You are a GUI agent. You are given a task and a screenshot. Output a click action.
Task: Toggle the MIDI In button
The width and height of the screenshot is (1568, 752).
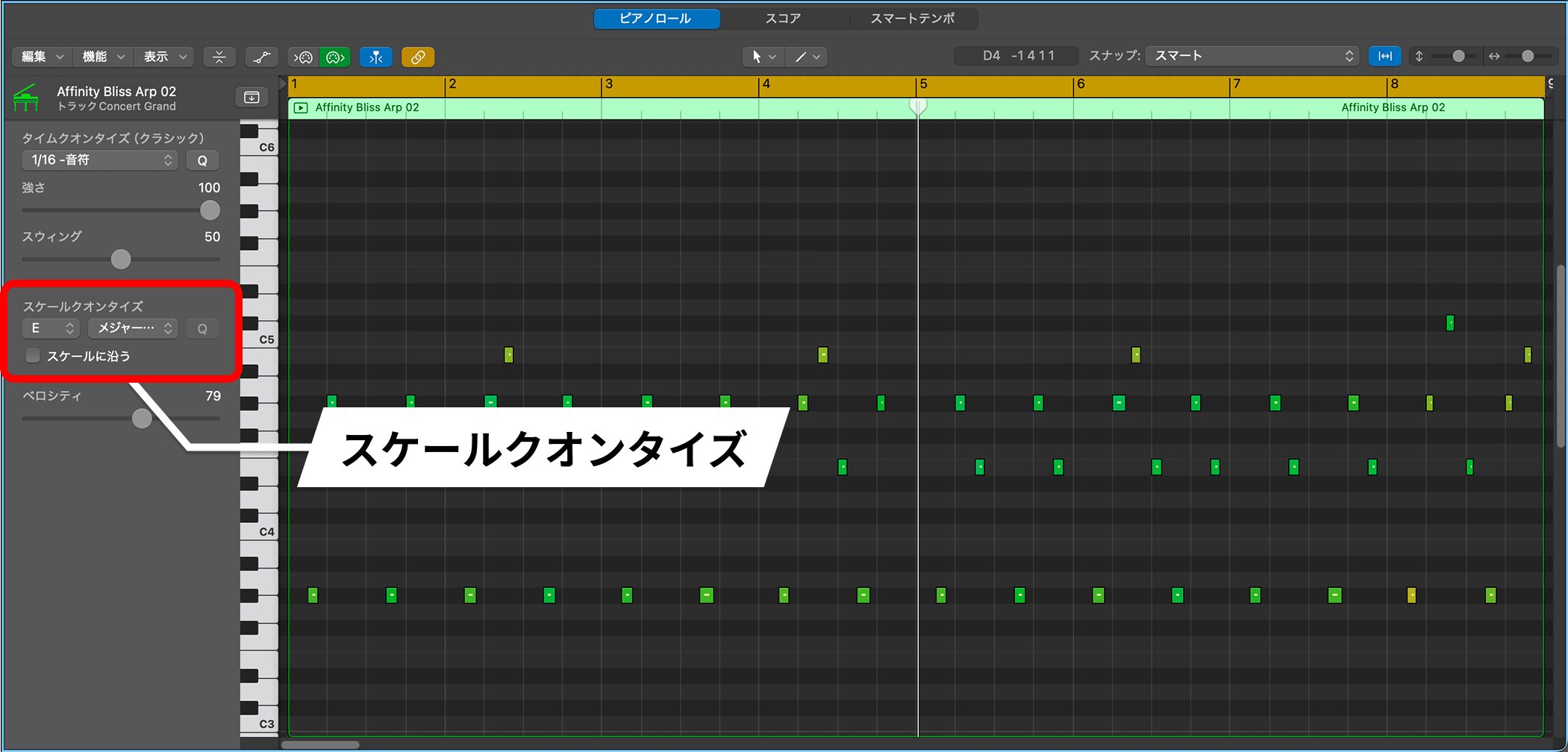(303, 57)
